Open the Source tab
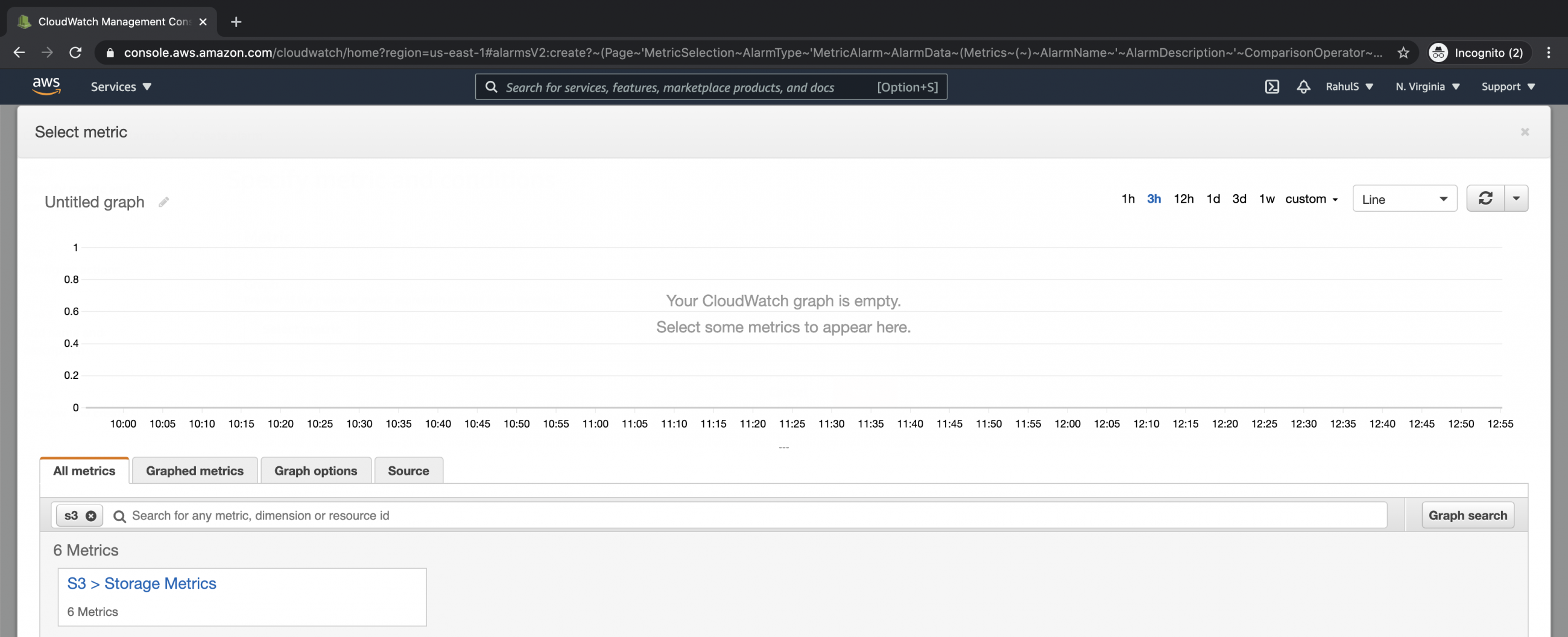This screenshot has height=637, width=1568. [408, 470]
